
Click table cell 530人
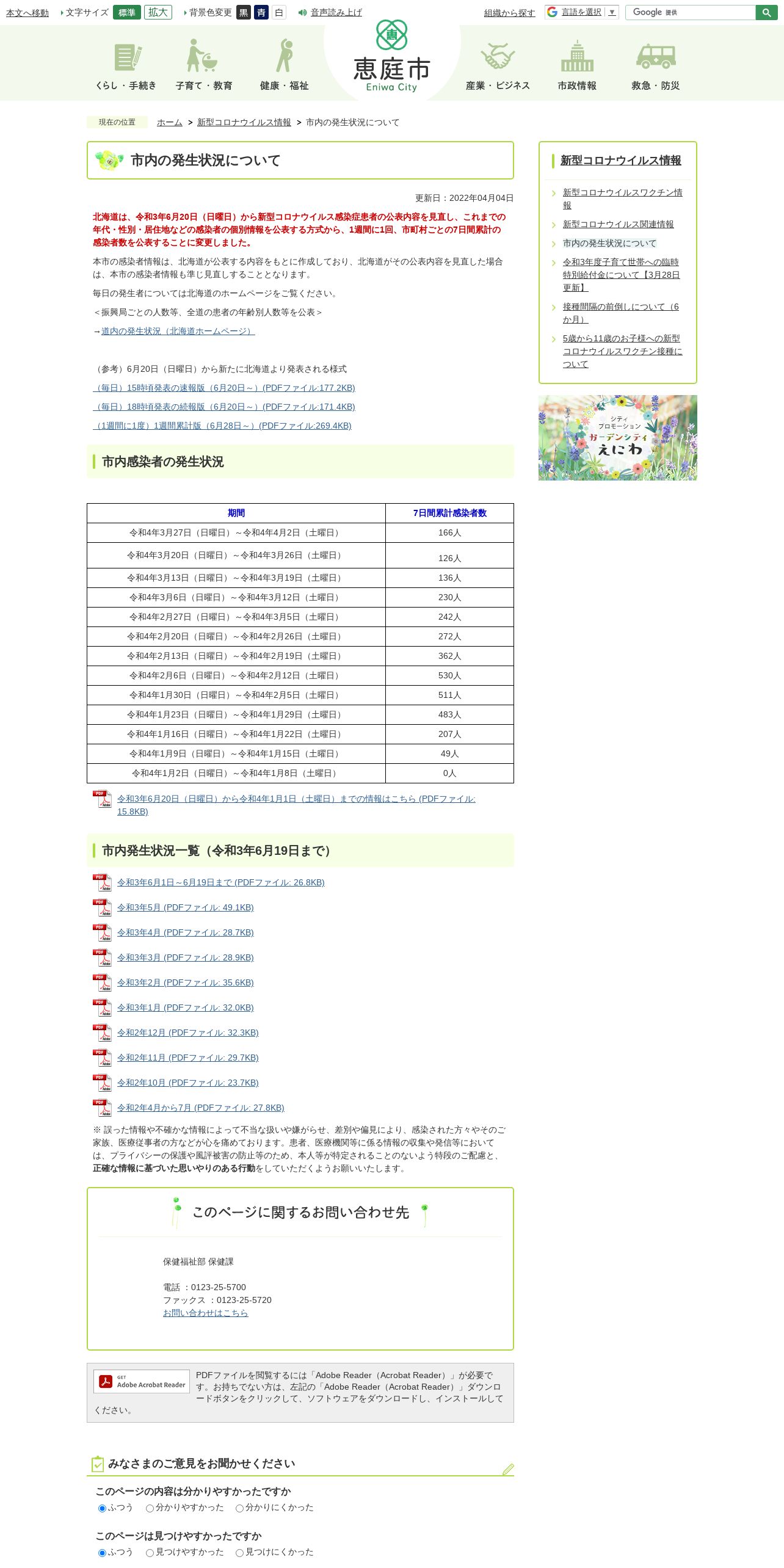[x=450, y=676]
